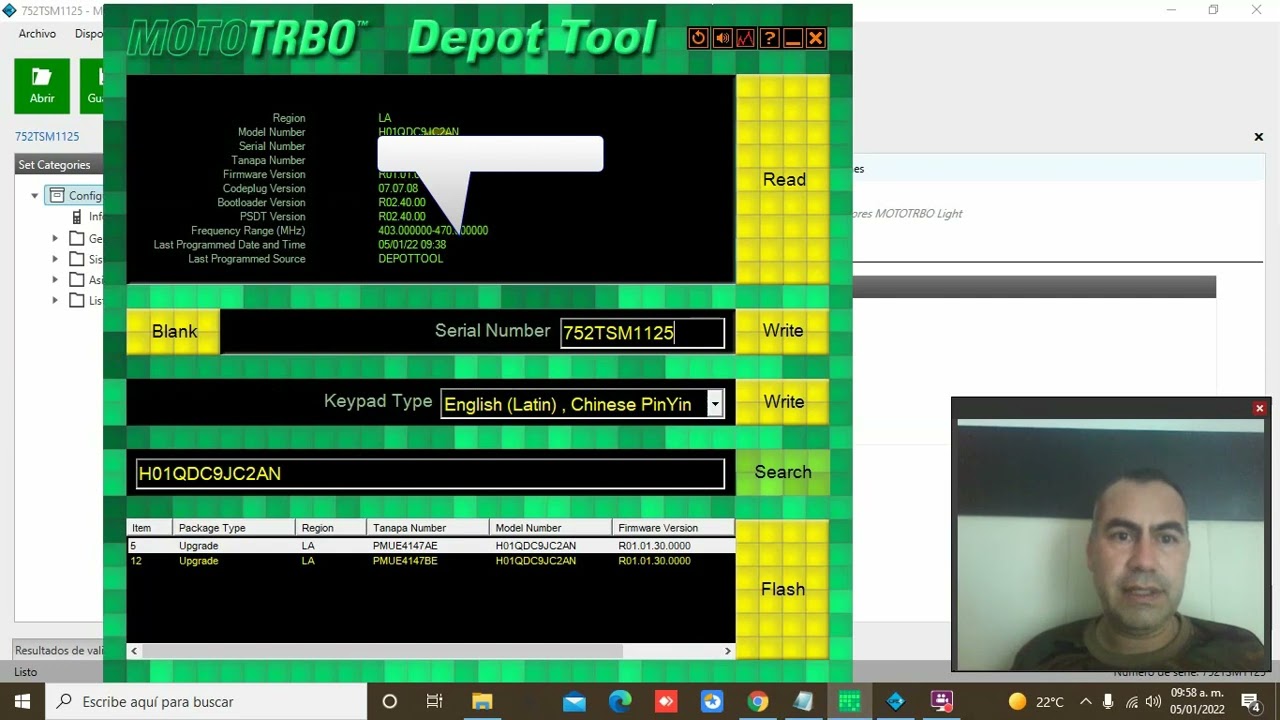This screenshot has height=720, width=1280.
Task: Launch Google Chrome from taskbar
Action: pyautogui.click(x=758, y=701)
